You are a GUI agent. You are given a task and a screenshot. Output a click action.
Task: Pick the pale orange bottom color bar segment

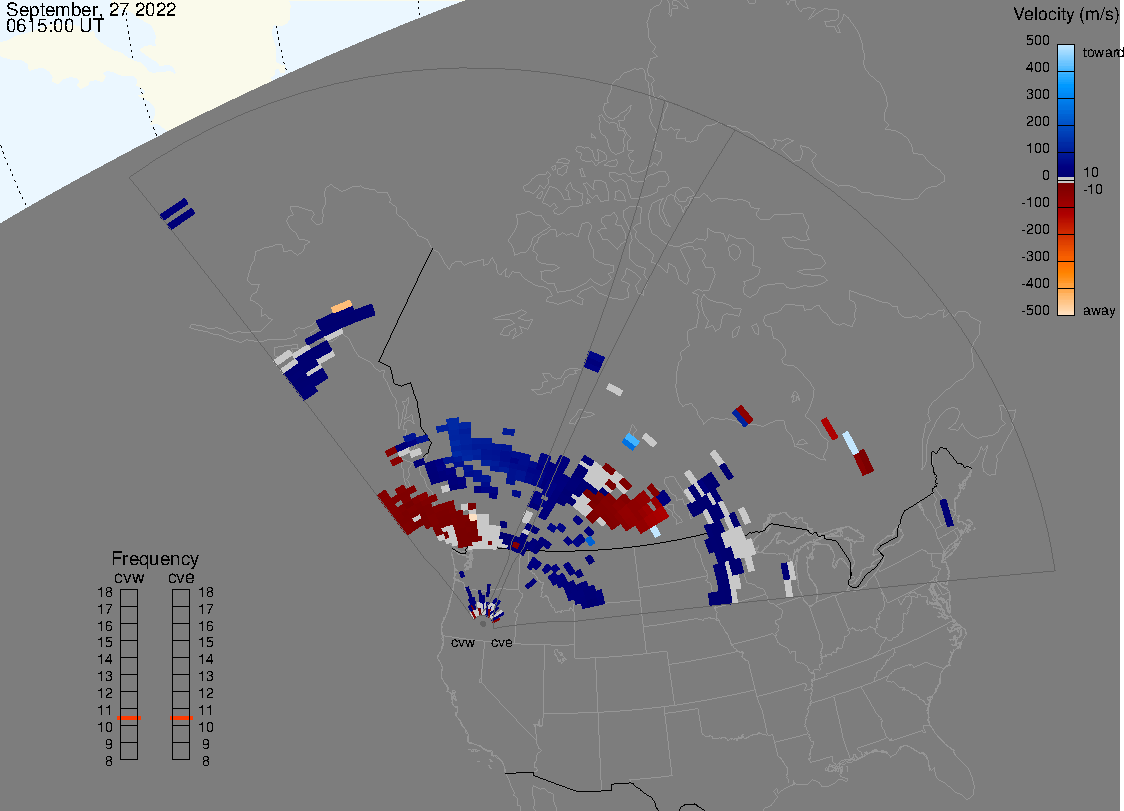pyautogui.click(x=1066, y=302)
